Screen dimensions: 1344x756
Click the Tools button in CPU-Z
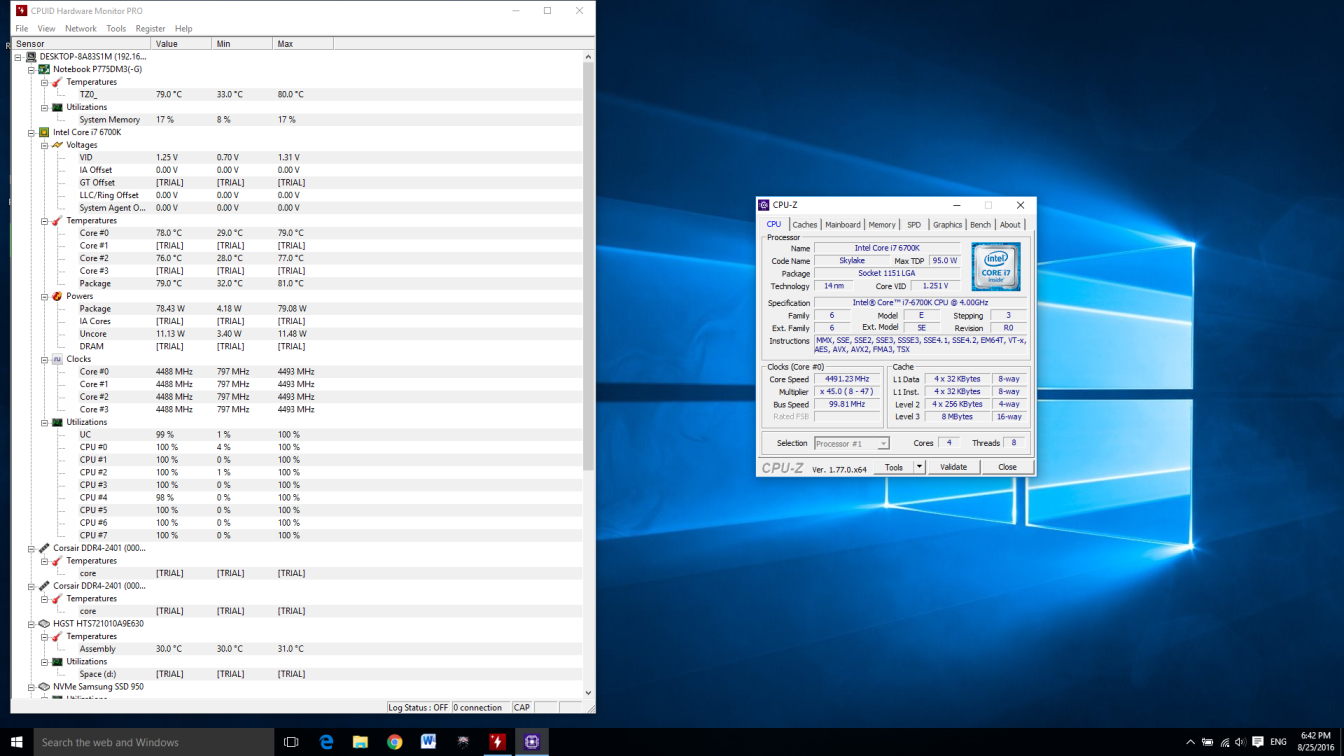tap(894, 467)
